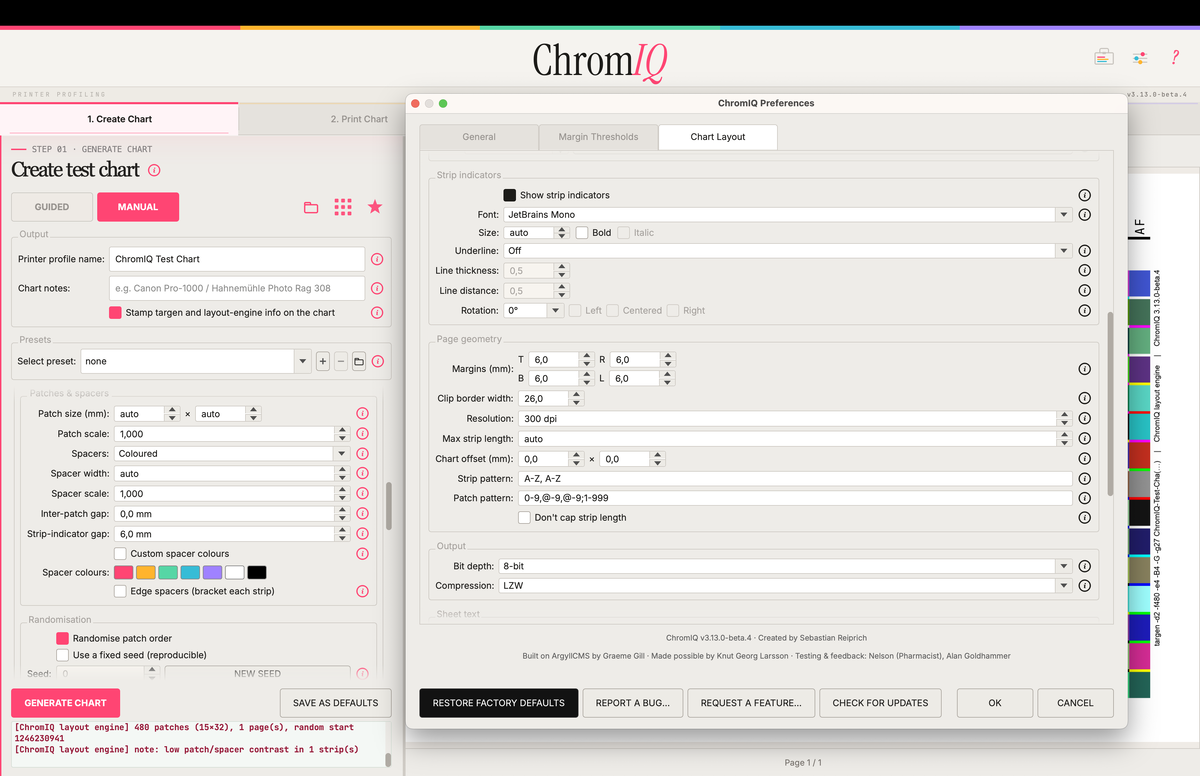Show info for Inter-patch gap
This screenshot has height=776, width=1200.
coord(362,514)
